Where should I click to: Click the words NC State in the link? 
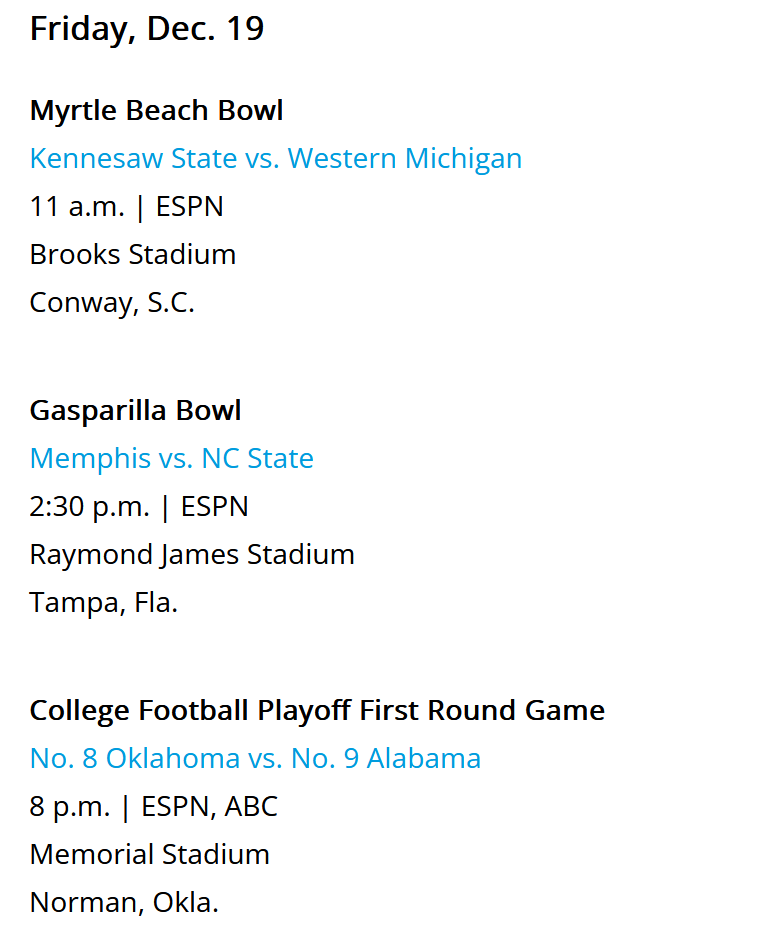[257, 458]
